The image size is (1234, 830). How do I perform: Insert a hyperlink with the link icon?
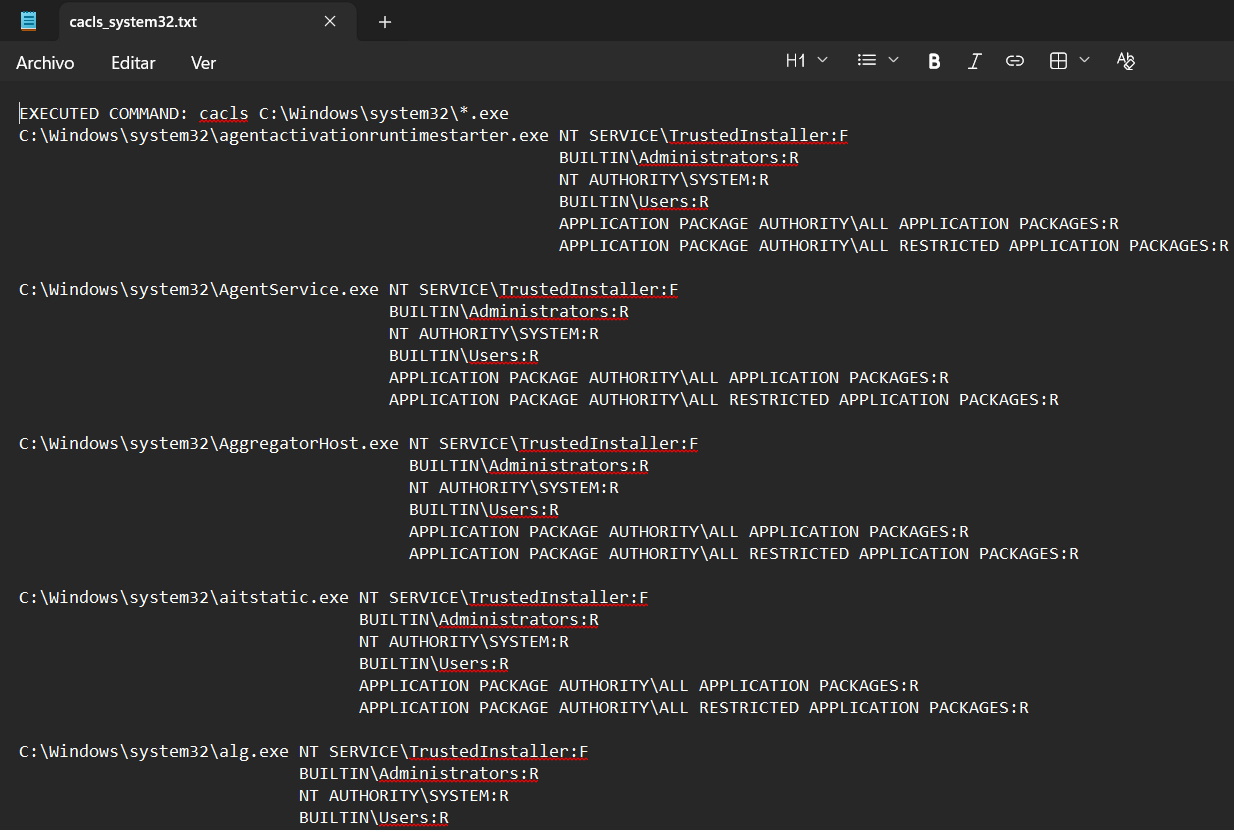point(1014,61)
